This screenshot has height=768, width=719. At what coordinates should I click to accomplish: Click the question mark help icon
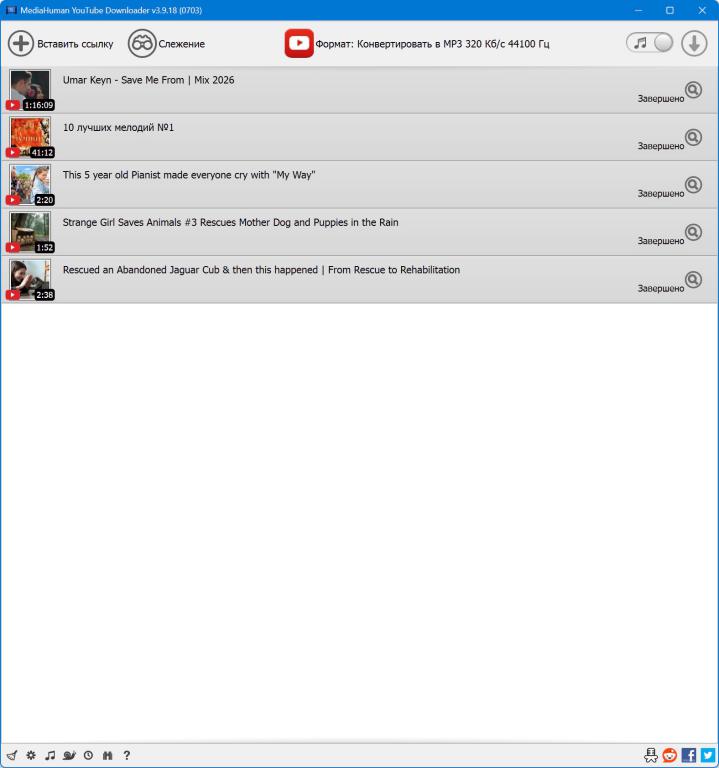tap(127, 756)
